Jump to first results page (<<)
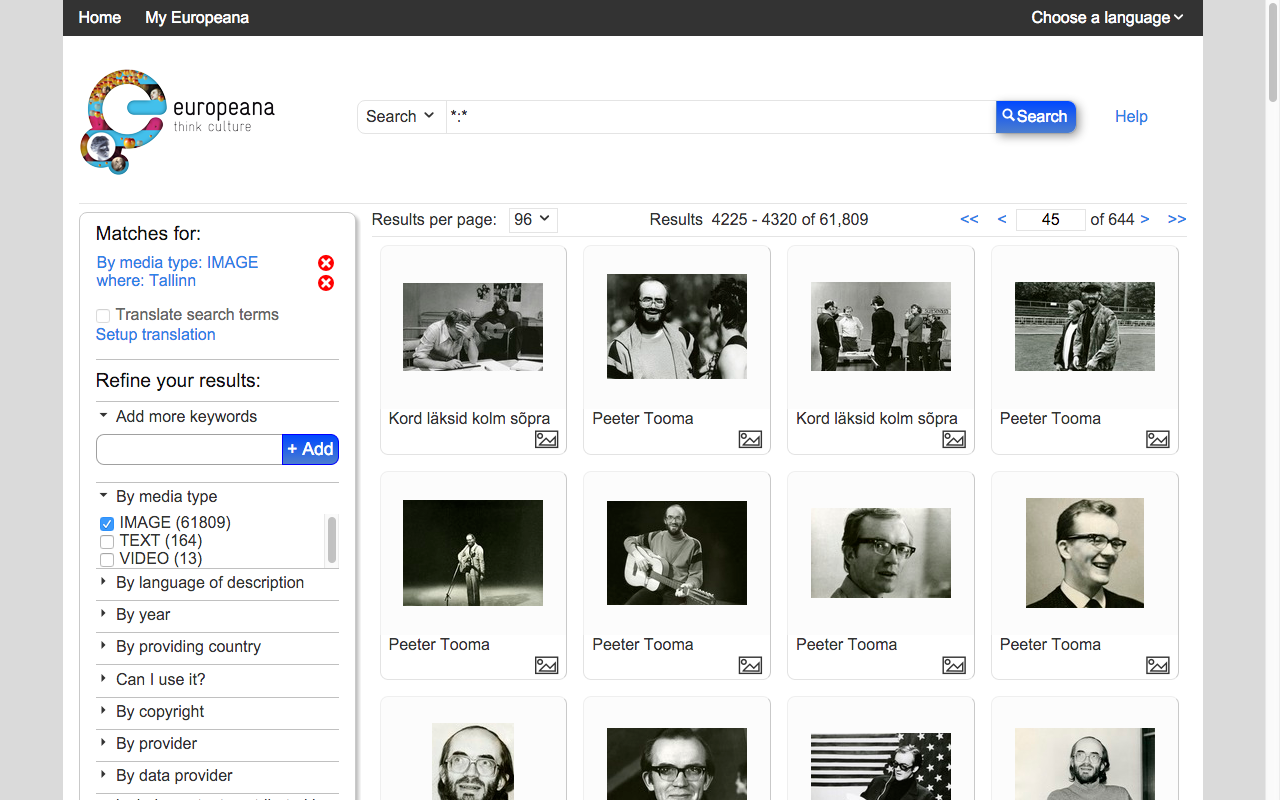 pos(969,219)
